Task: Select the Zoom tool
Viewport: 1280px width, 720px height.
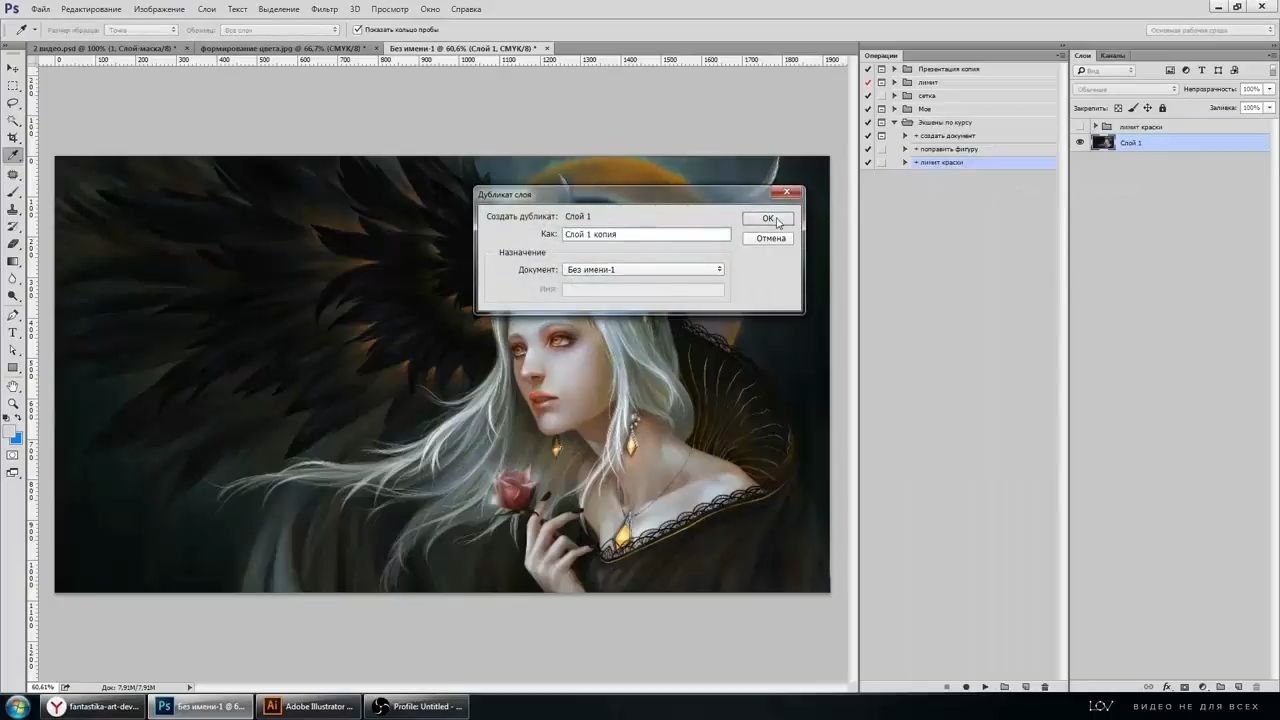Action: 13,403
